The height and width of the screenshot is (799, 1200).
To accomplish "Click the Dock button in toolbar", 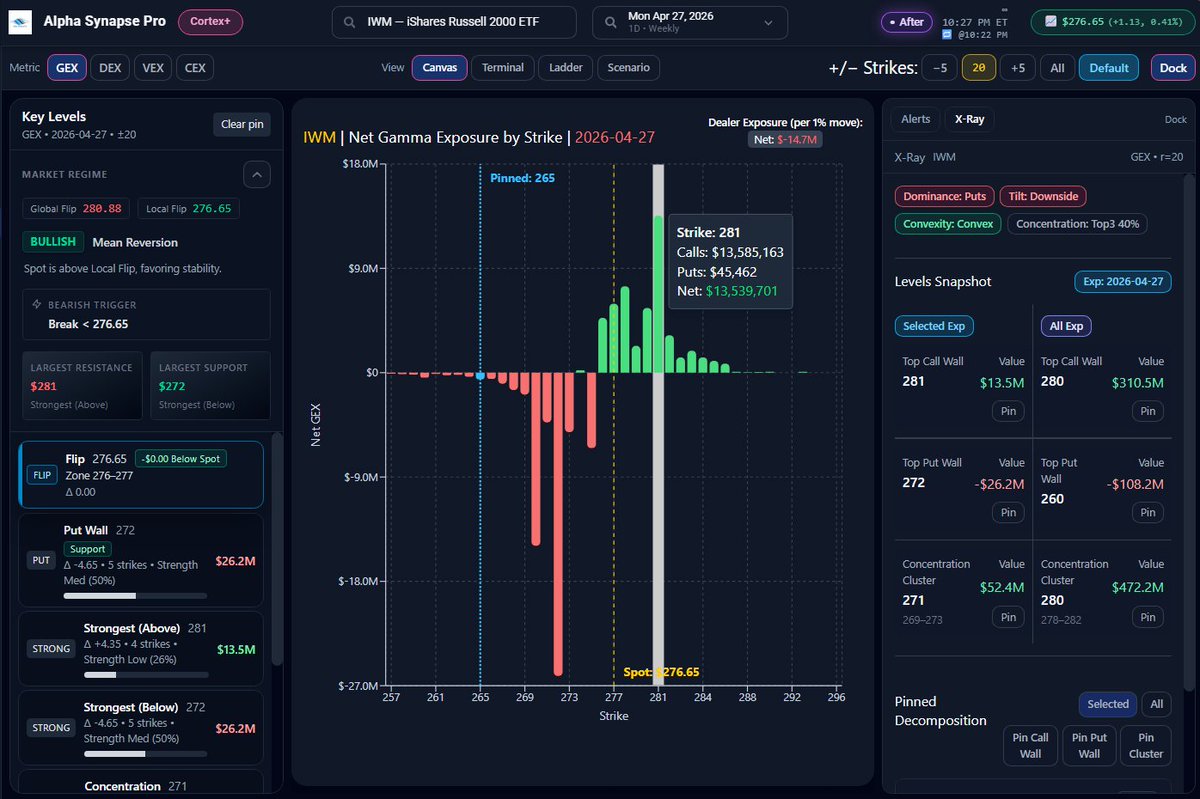I will click(x=1172, y=68).
